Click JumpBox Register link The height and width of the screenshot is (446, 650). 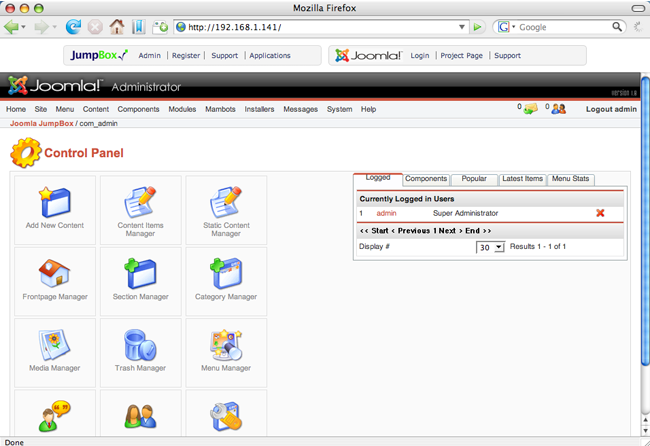(186, 56)
